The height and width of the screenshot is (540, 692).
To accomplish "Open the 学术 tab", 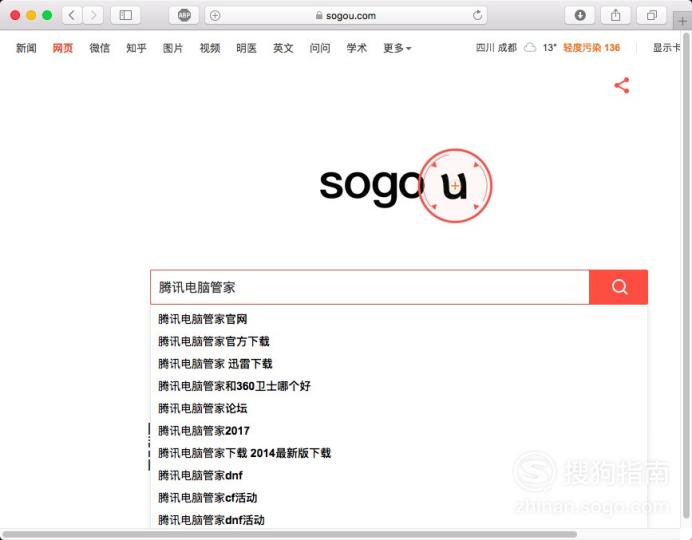I will pyautogui.click(x=357, y=48).
